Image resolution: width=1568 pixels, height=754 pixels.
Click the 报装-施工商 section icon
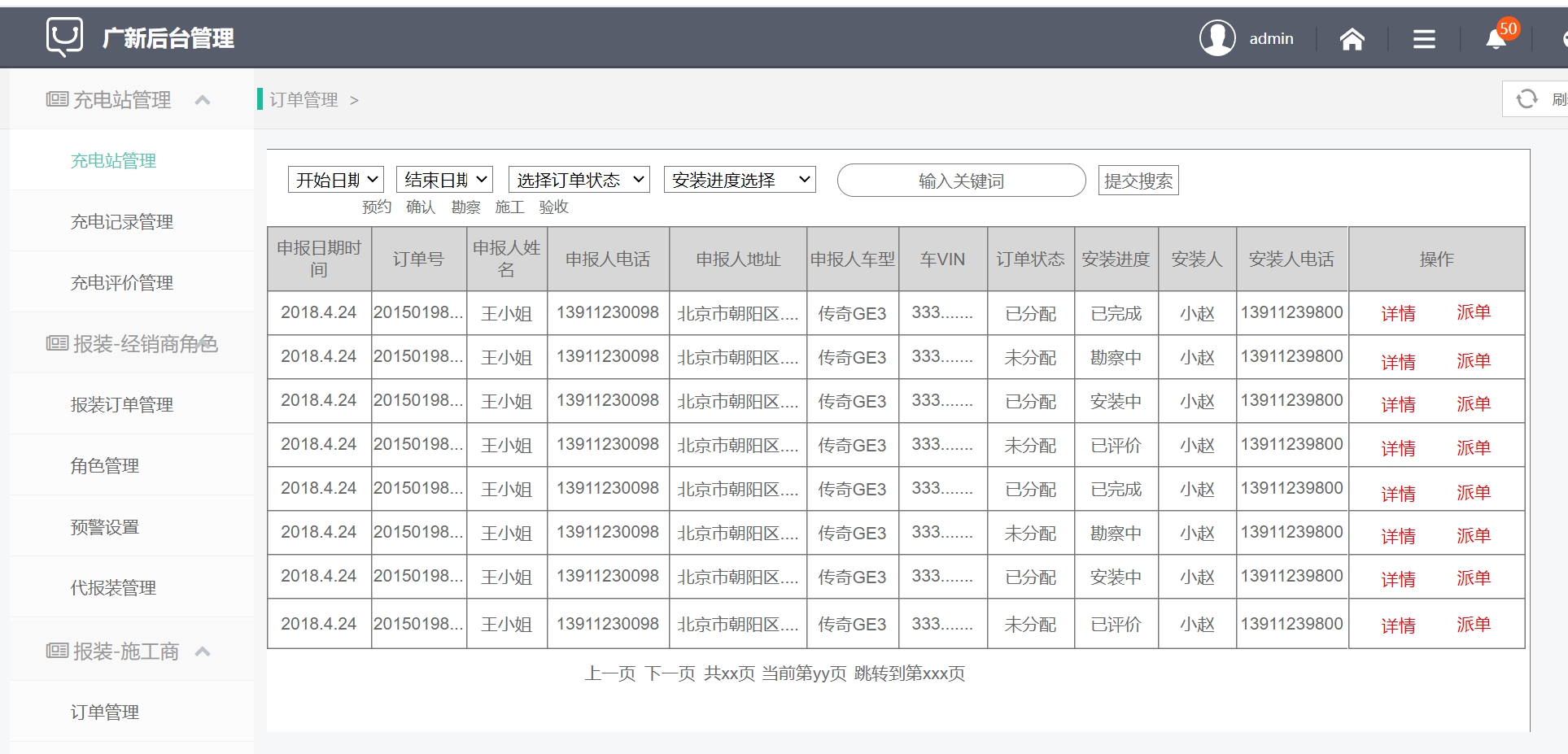coord(57,651)
